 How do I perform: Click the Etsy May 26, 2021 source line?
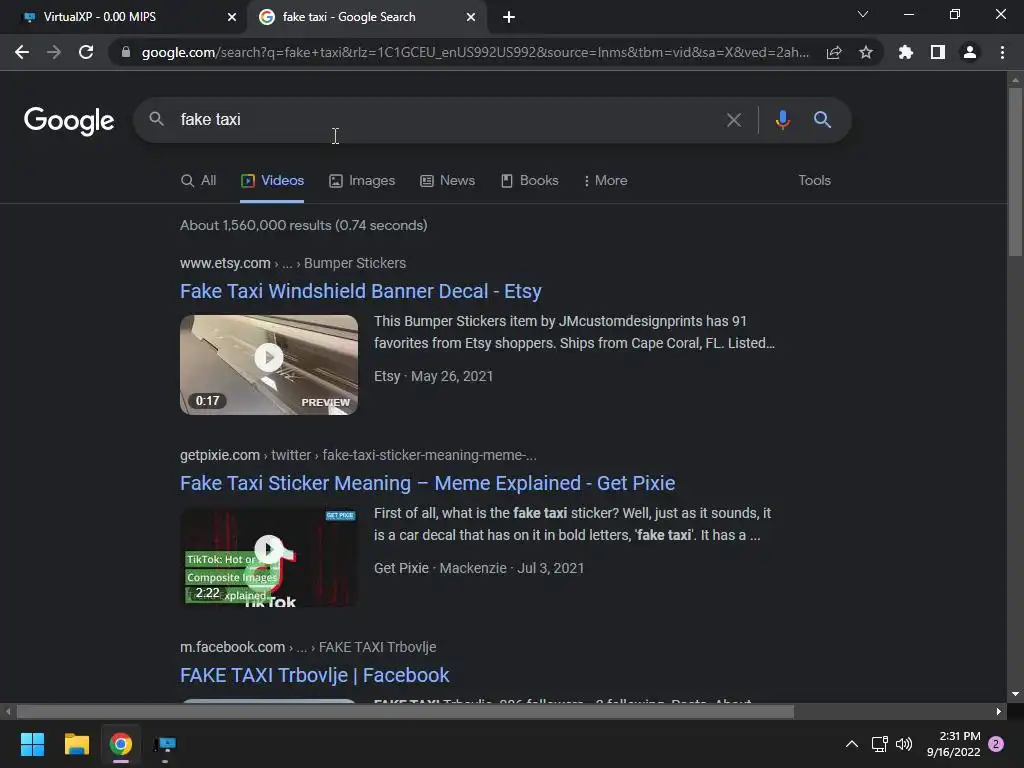point(434,377)
